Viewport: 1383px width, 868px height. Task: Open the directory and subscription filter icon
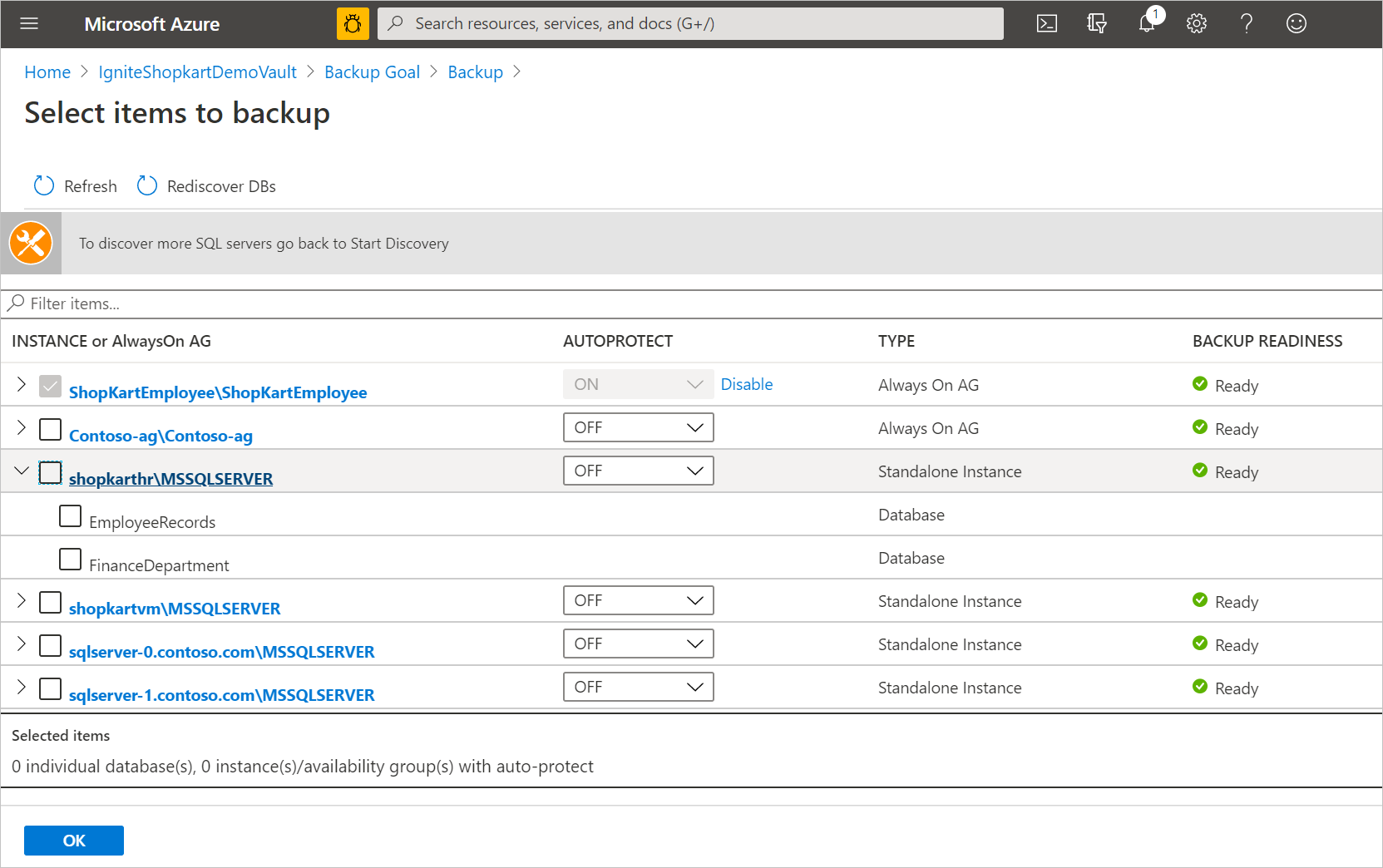pyautogui.click(x=1097, y=23)
